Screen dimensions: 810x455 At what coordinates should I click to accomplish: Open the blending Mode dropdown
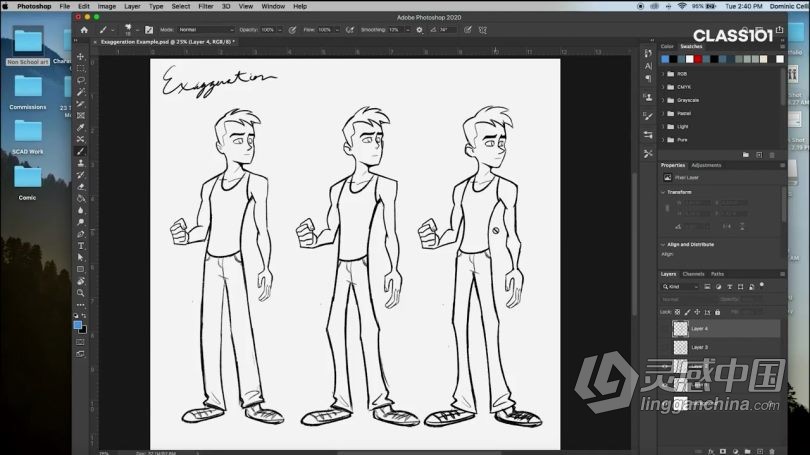206,30
